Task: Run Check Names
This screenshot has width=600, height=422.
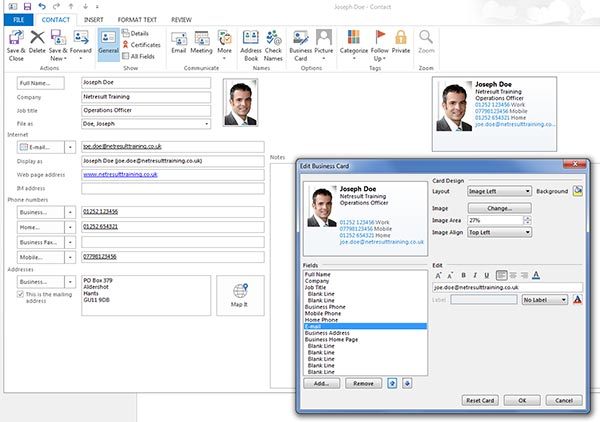Action: (273, 46)
